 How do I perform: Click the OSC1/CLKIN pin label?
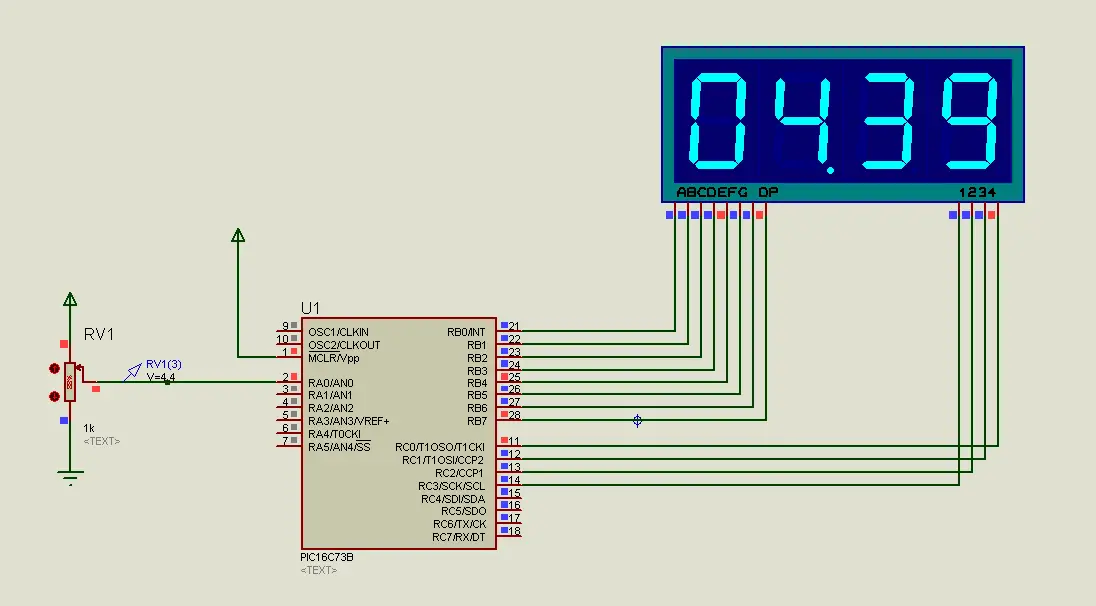click(x=338, y=332)
